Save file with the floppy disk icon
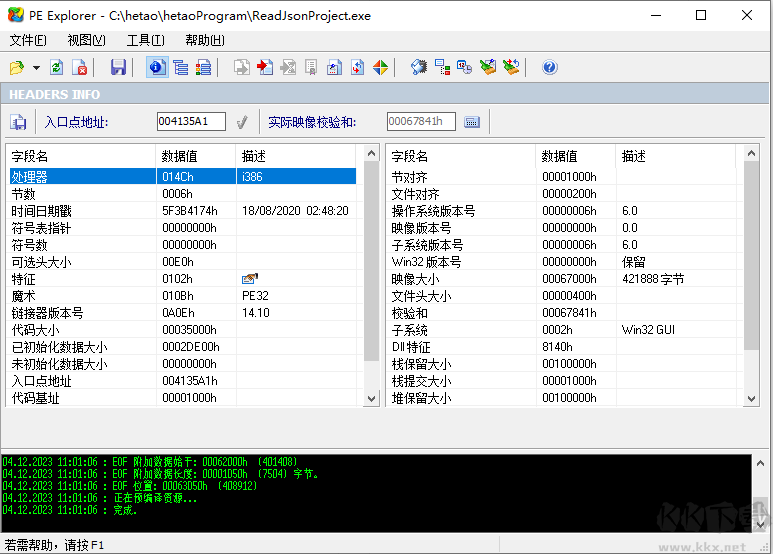Screen dimensions: 773x554 click(x=118, y=68)
